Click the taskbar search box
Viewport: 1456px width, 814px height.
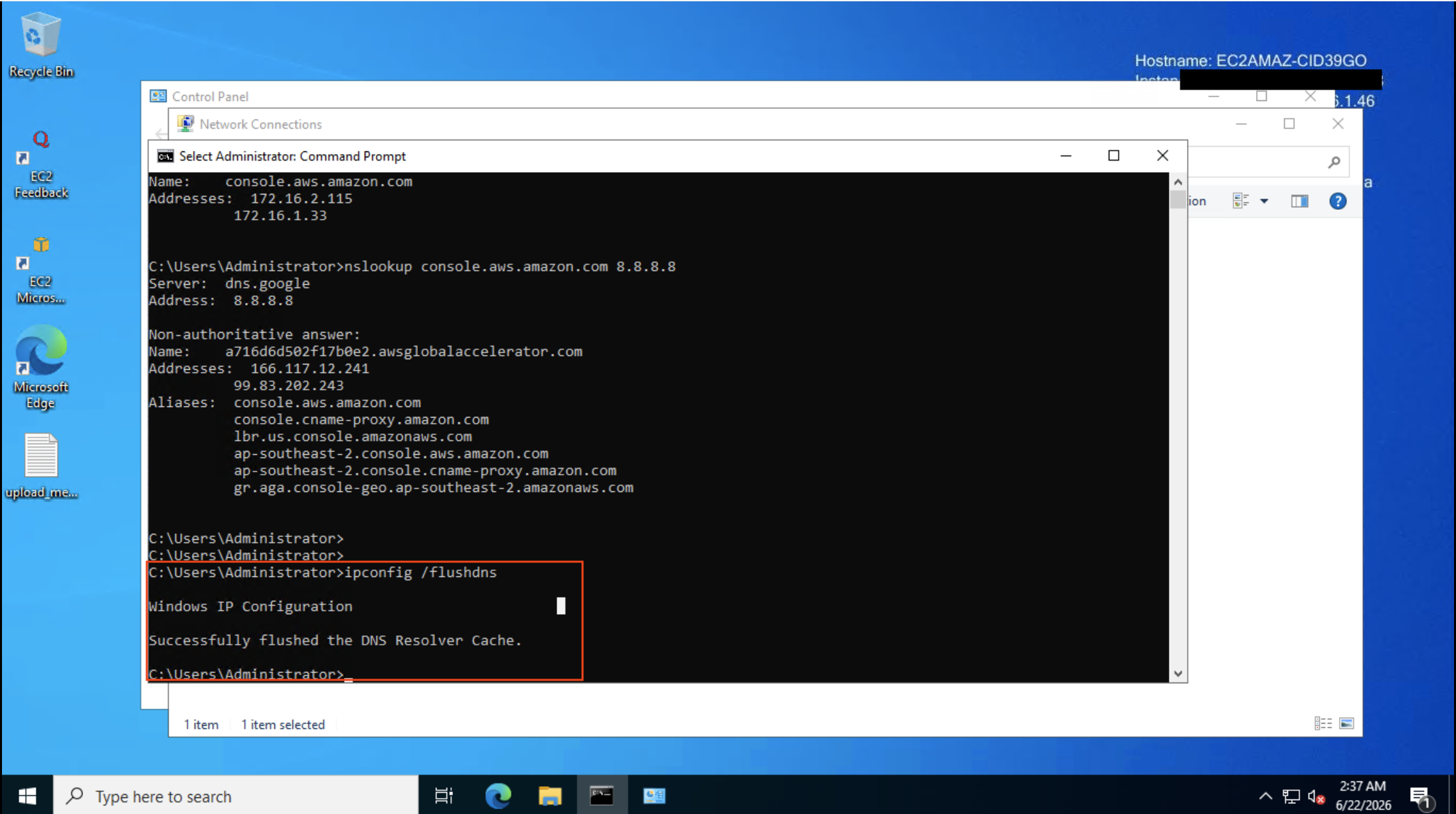[x=236, y=795]
